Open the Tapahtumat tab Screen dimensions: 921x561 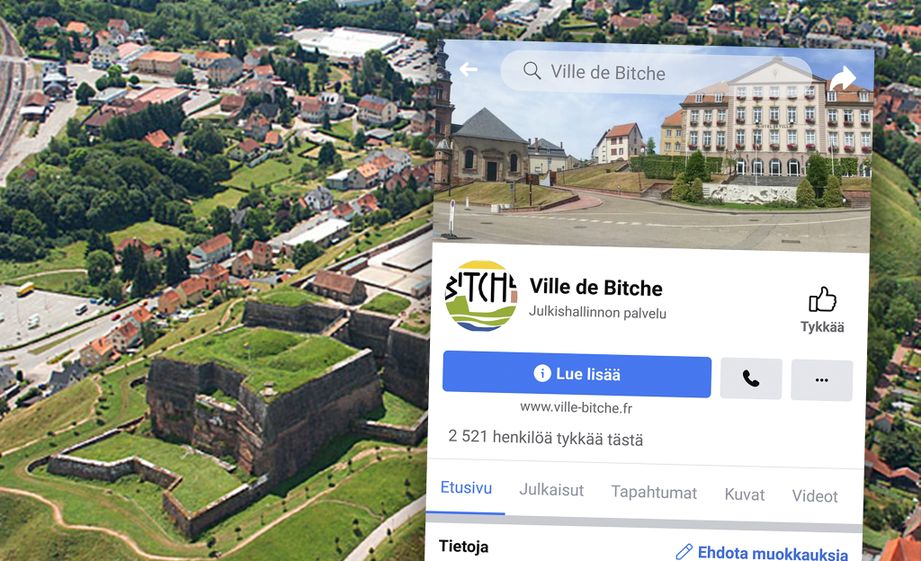point(654,492)
